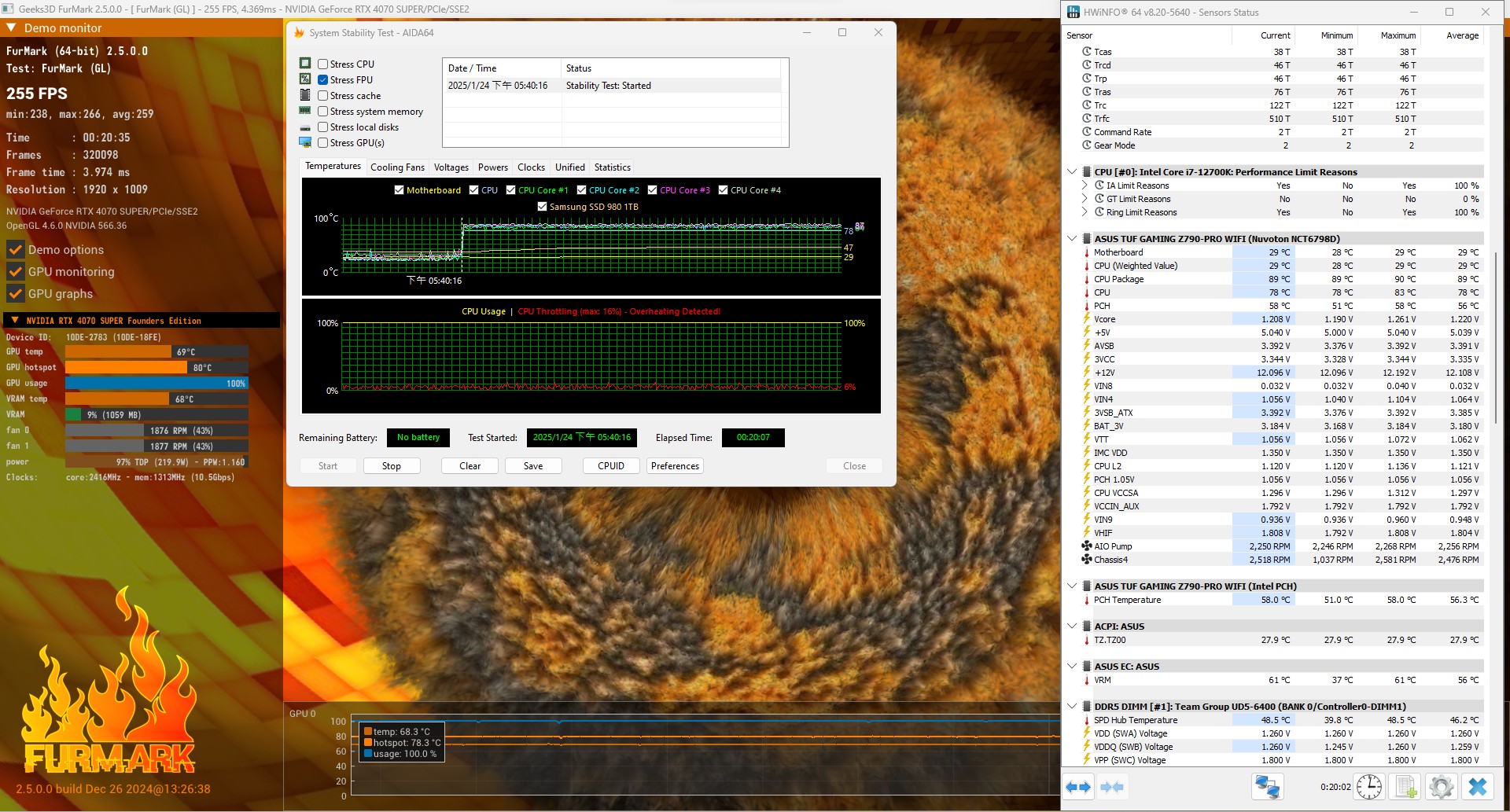This screenshot has height=812, width=1510.
Task: Click thermometer icon beside Motherboard sensor
Action: tap(1087, 252)
